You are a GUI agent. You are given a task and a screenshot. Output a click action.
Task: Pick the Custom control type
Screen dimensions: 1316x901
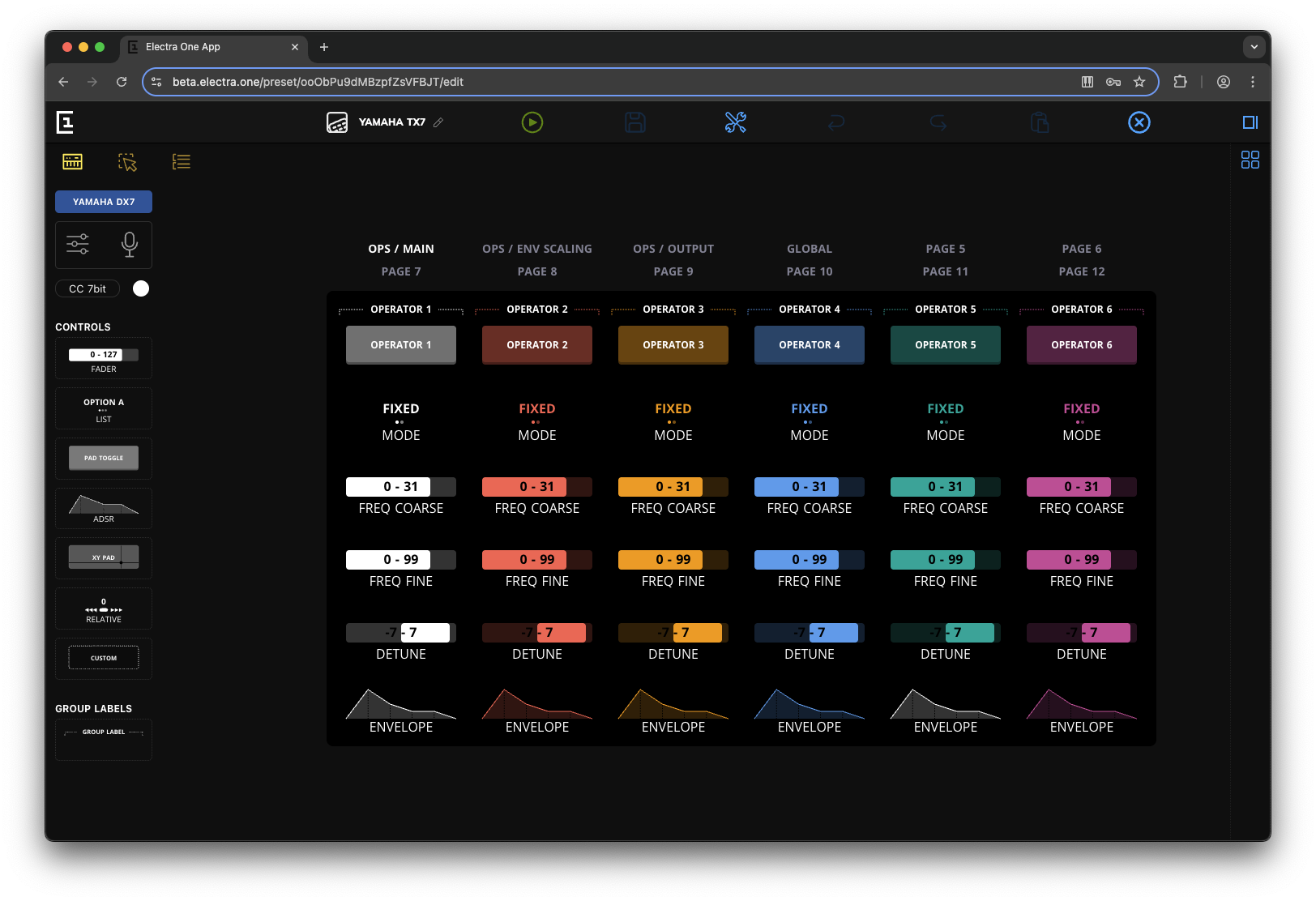104,658
